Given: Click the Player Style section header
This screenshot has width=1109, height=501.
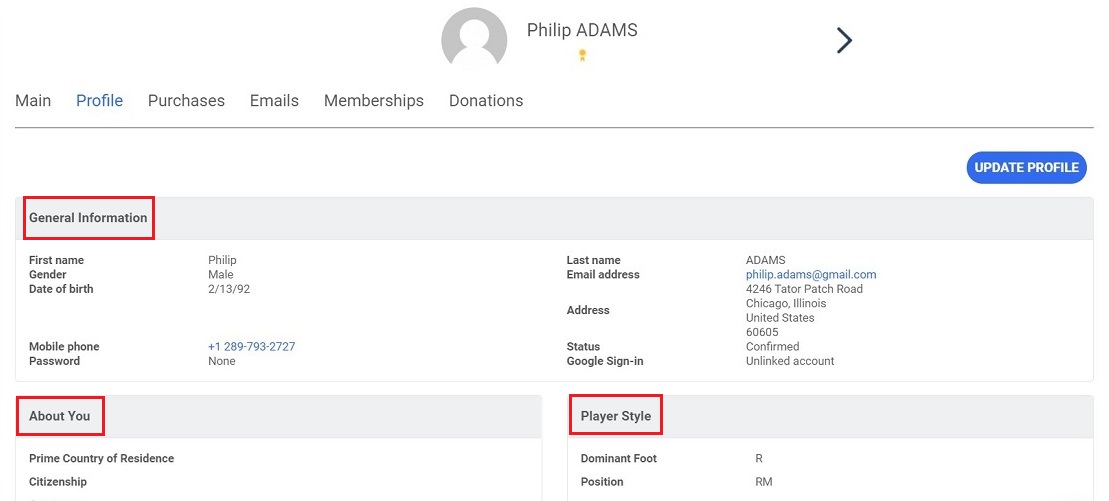Looking at the screenshot, I should click(x=615, y=416).
